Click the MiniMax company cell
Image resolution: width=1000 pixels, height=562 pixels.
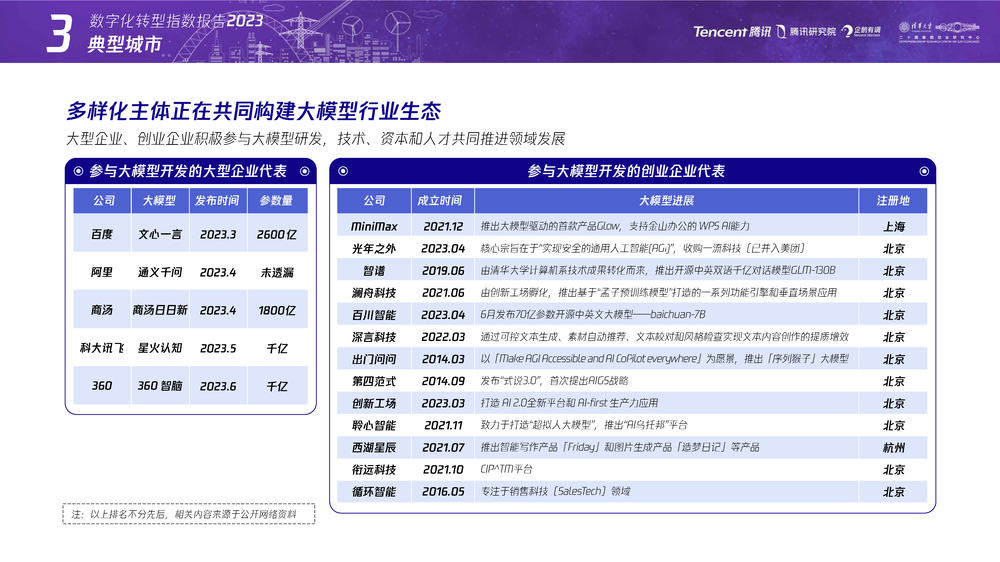pyautogui.click(x=374, y=226)
